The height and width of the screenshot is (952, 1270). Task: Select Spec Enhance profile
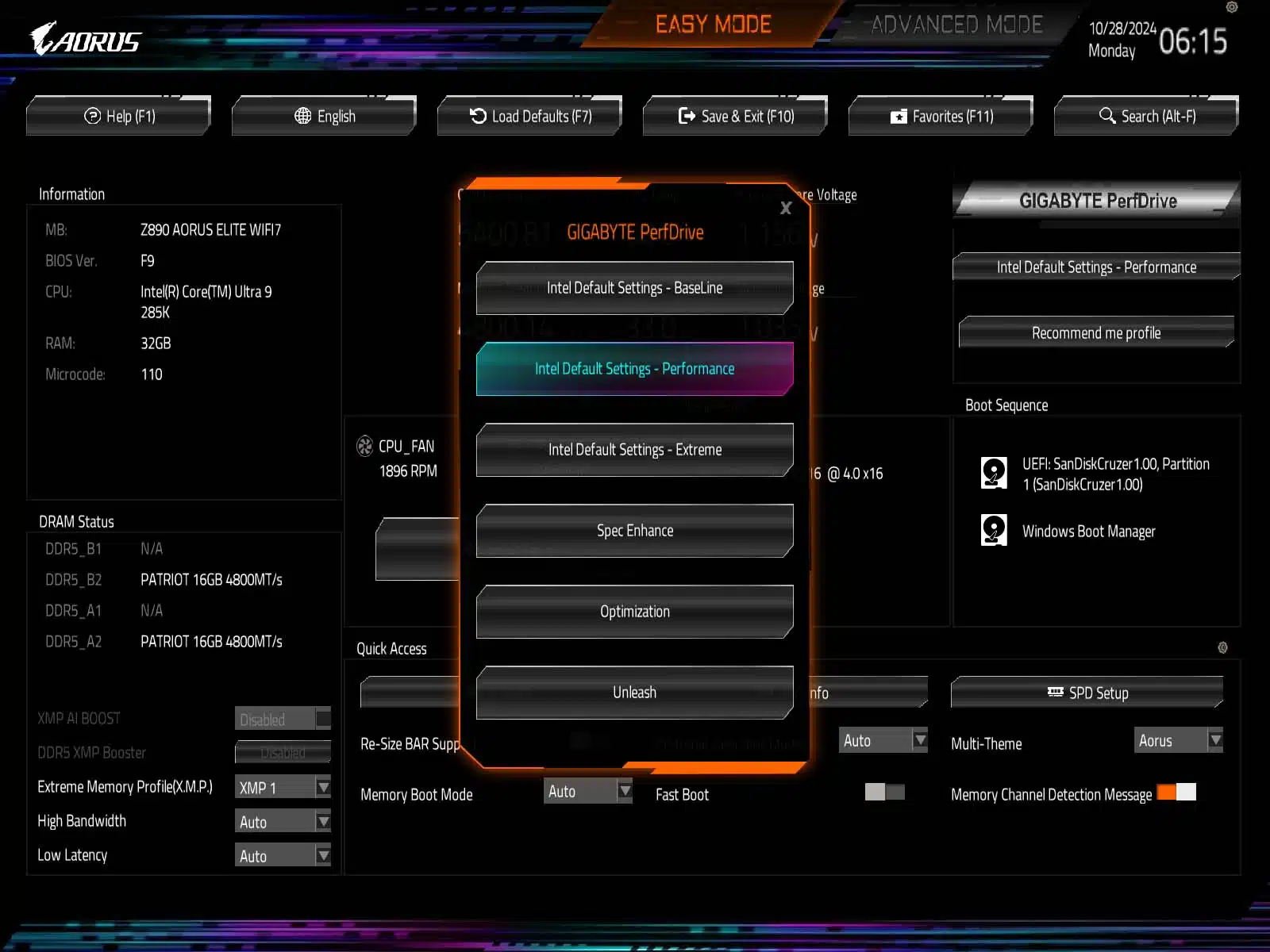[x=634, y=531]
